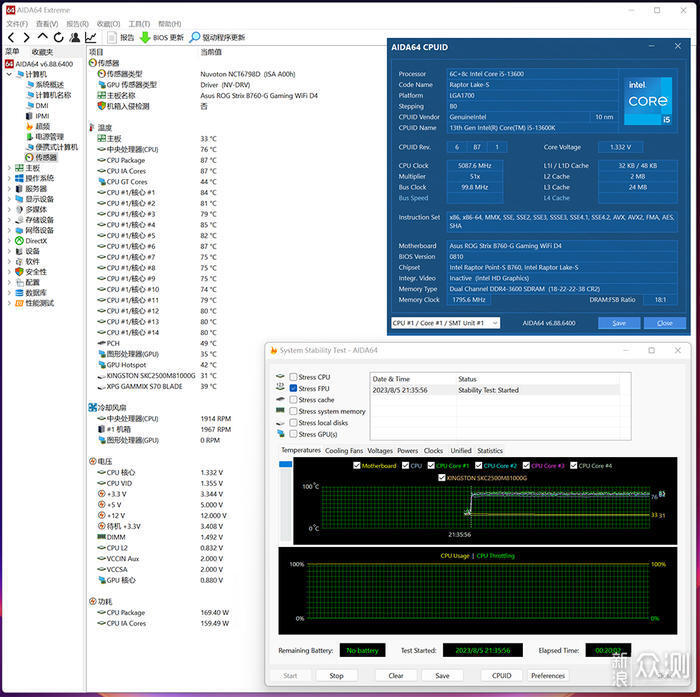Expand the 服务器 tree node
Screen dimensions: 700x697
coord(9,189)
